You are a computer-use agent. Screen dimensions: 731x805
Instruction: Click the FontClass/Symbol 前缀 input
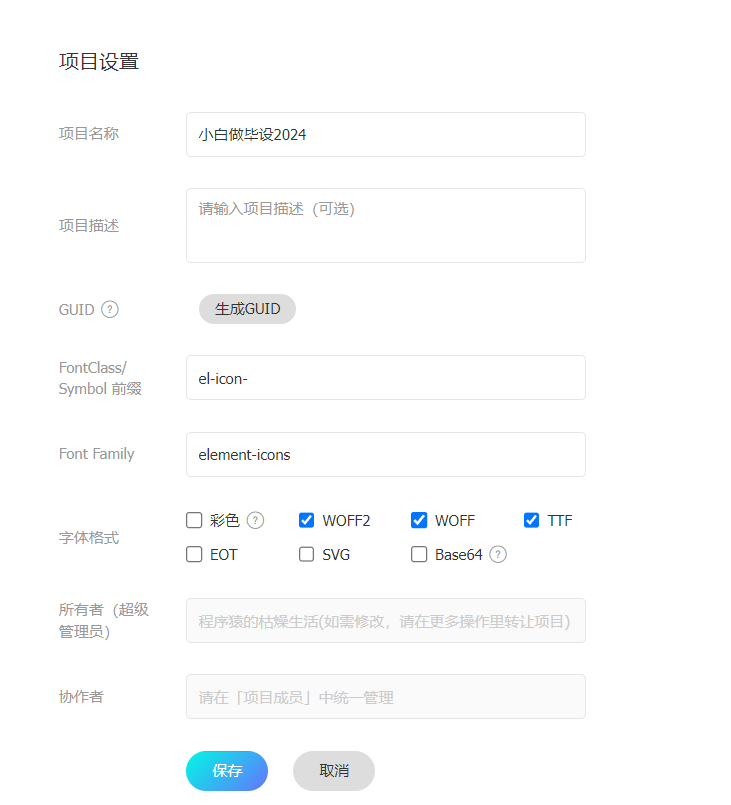point(386,377)
